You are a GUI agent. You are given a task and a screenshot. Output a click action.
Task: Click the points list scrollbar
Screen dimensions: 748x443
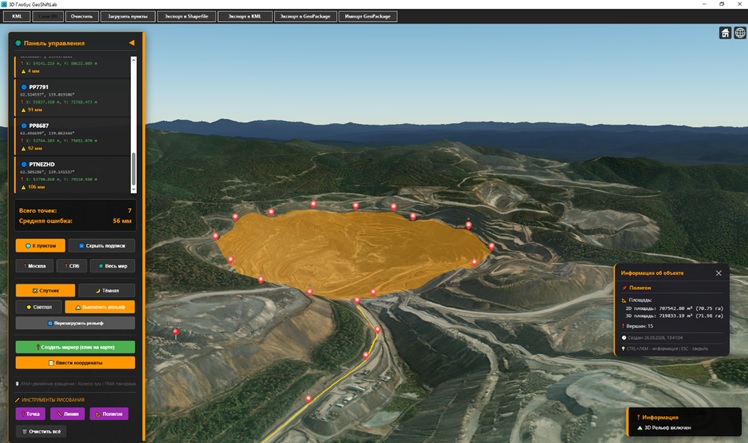tap(133, 172)
